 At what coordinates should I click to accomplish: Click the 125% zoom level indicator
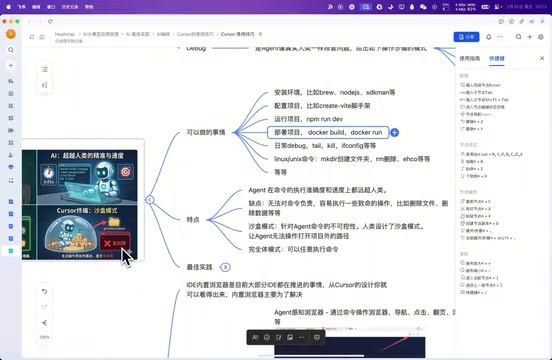[44, 337]
